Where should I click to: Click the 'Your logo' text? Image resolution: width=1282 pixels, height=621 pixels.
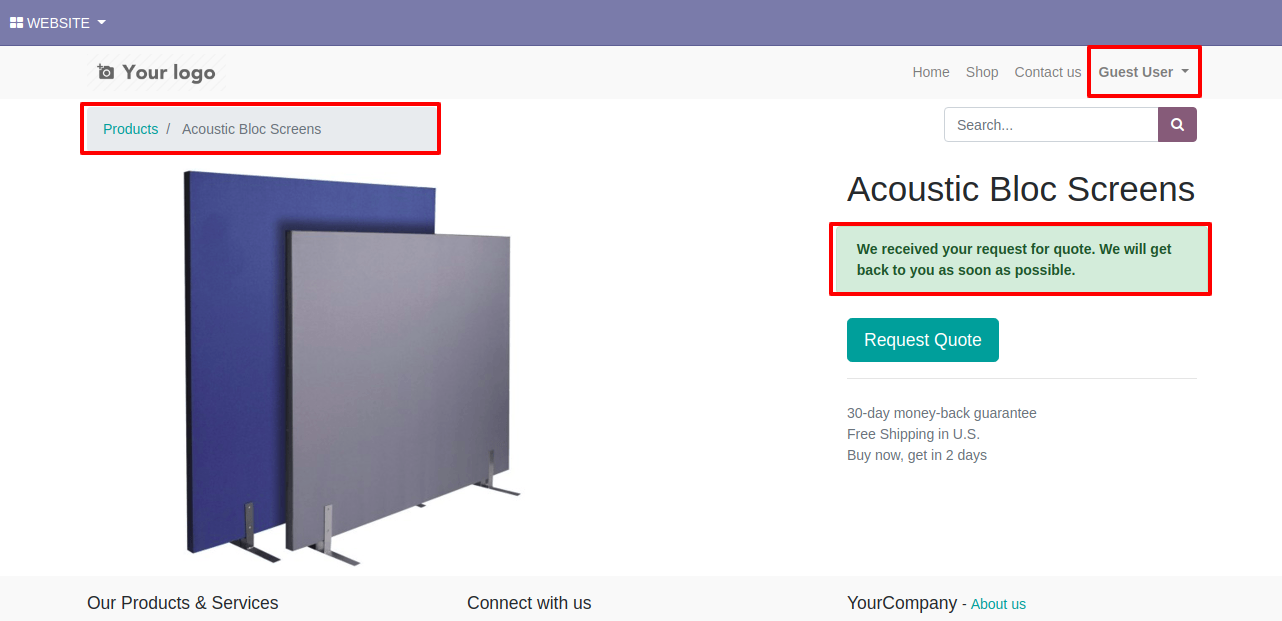point(169,72)
